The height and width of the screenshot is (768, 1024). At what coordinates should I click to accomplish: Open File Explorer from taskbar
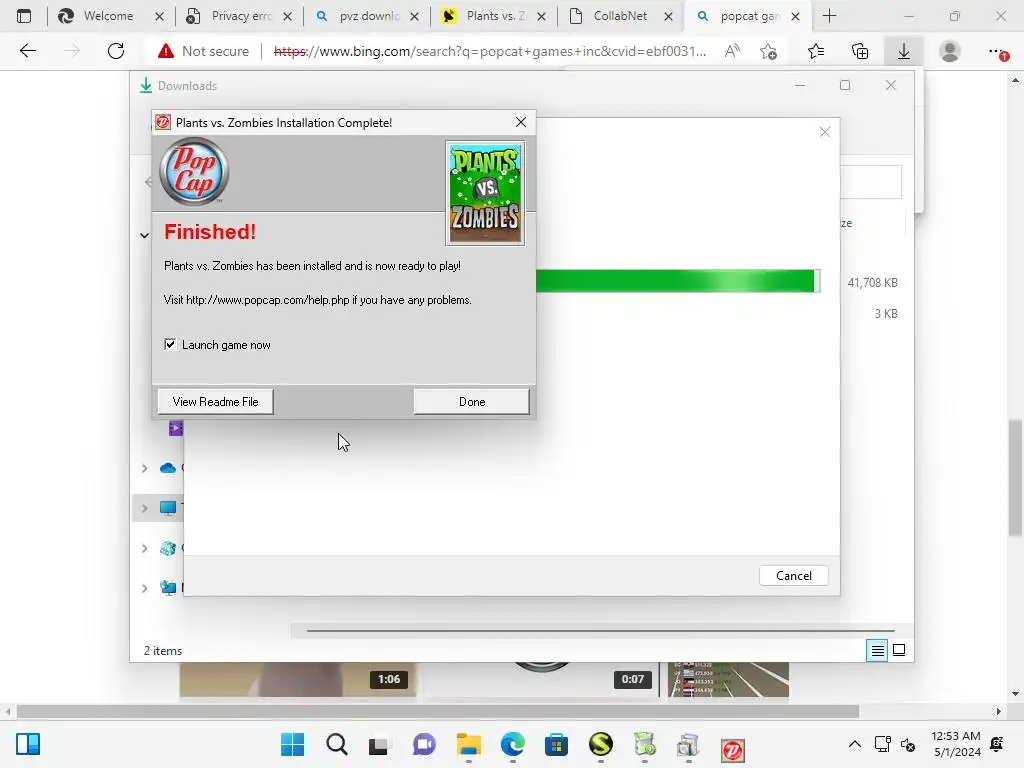468,744
